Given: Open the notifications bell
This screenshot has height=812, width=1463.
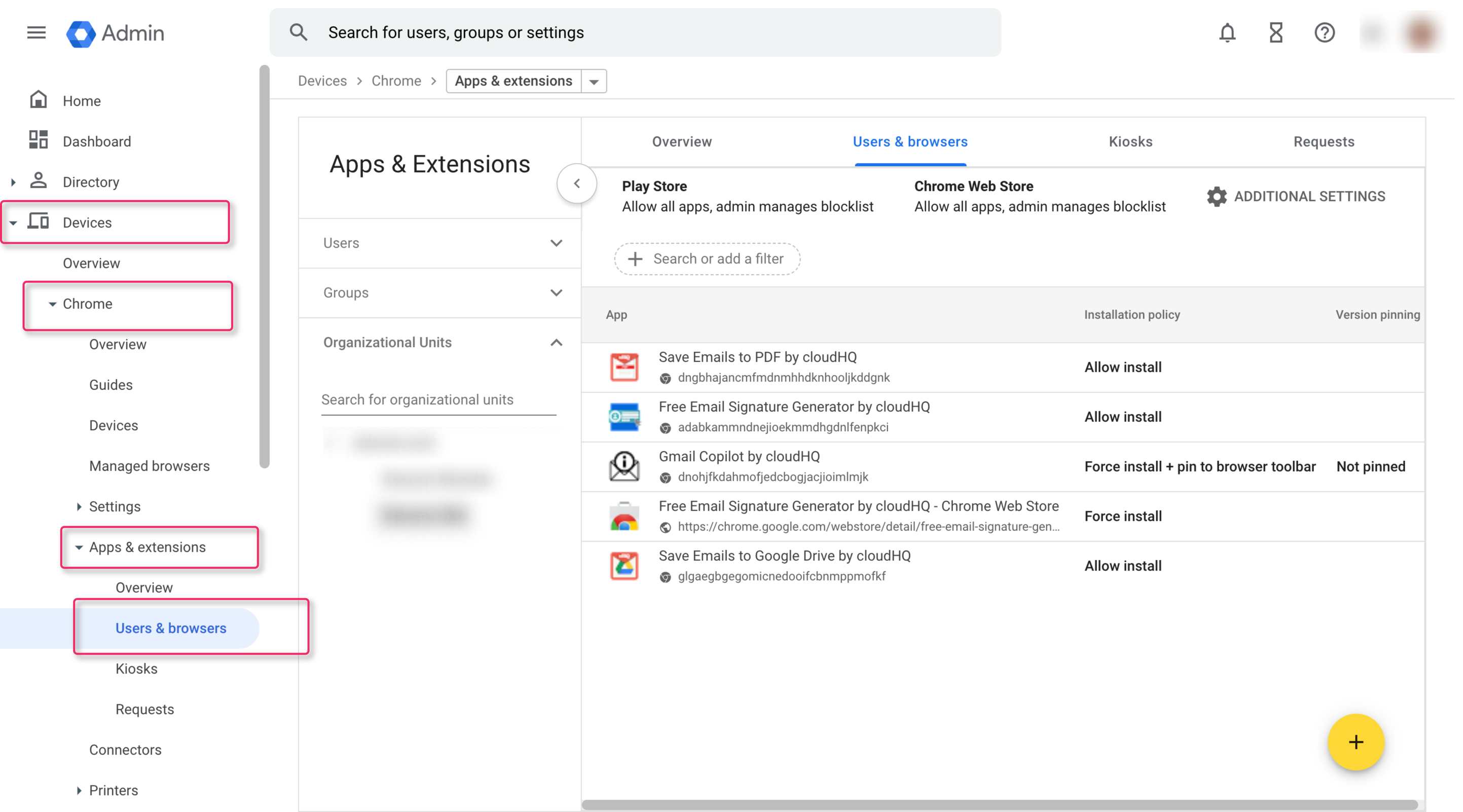Looking at the screenshot, I should click(x=1227, y=32).
